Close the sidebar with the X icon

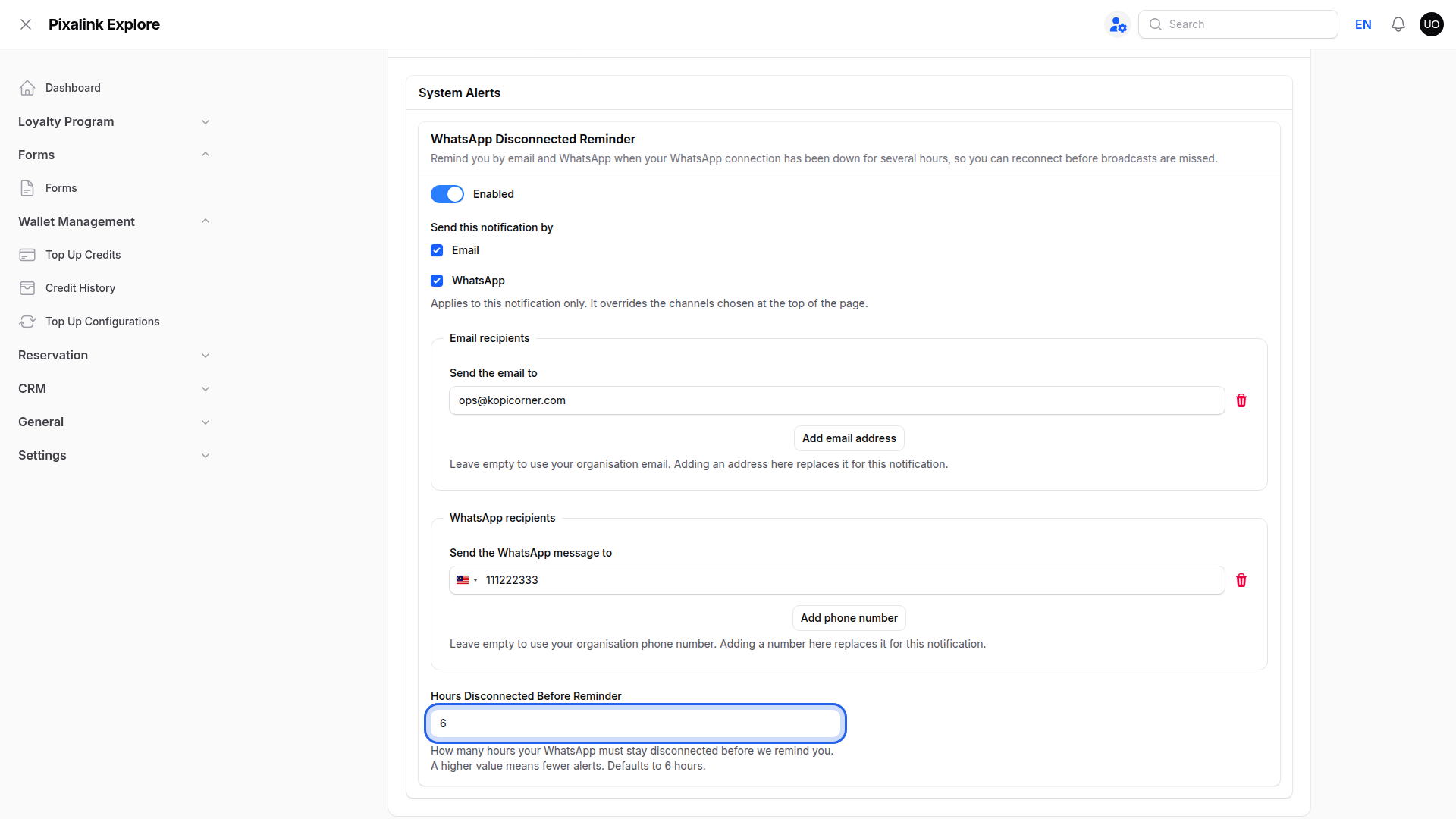[26, 24]
